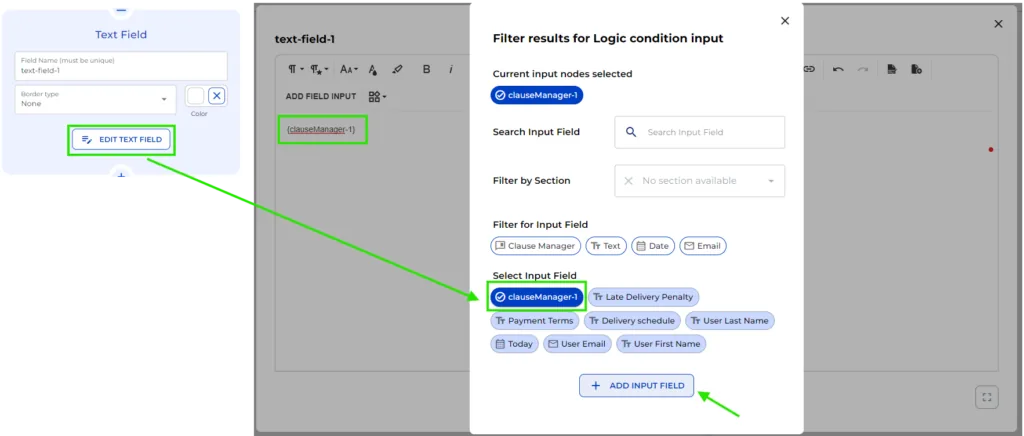1024x436 pixels.
Task: Click the EDIT TEXT FIELD button
Action: point(121,140)
